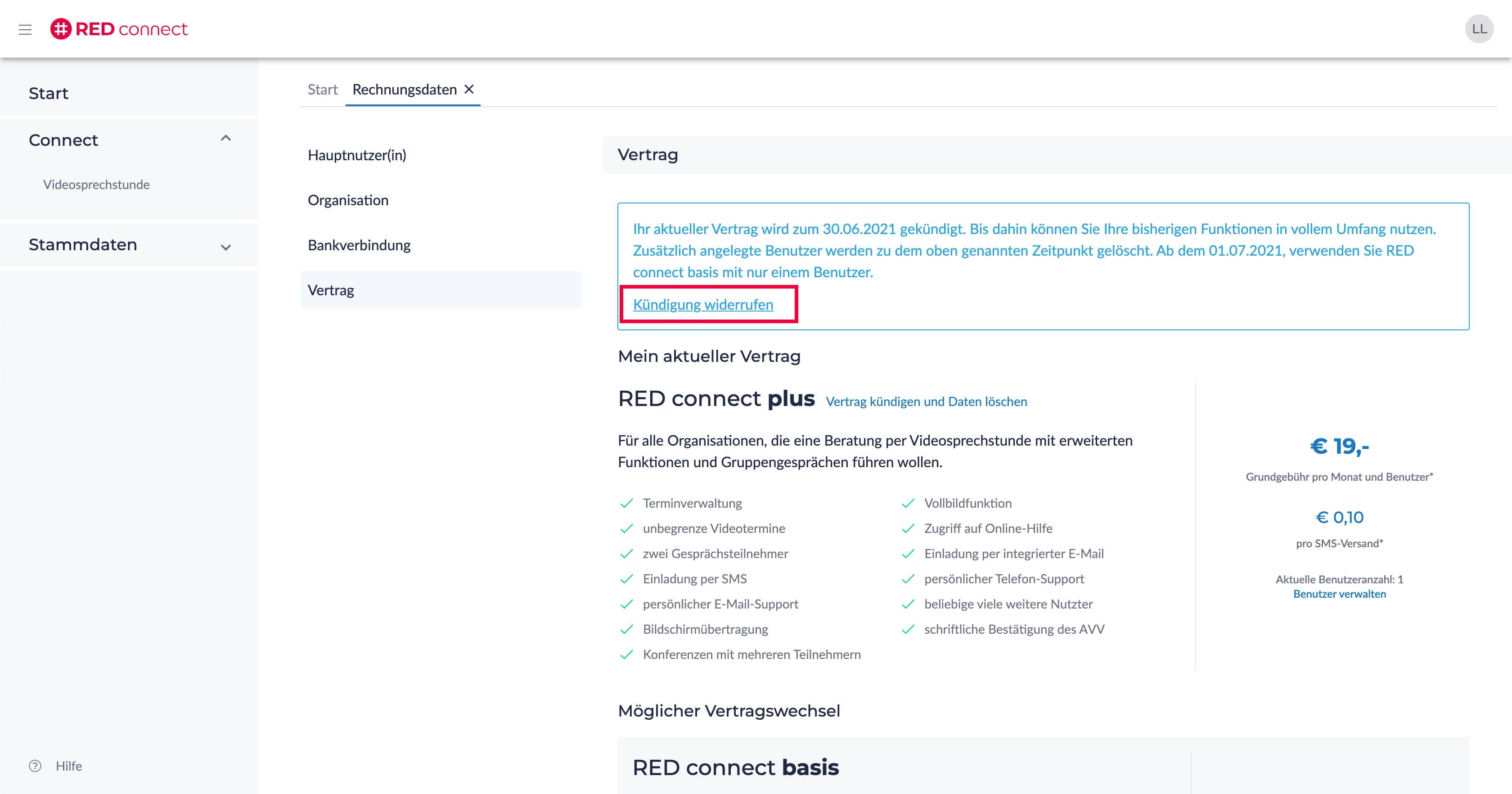Screen dimensions: 1512x794
Task: Collapse the Connect sidebar section
Action: tap(225, 139)
